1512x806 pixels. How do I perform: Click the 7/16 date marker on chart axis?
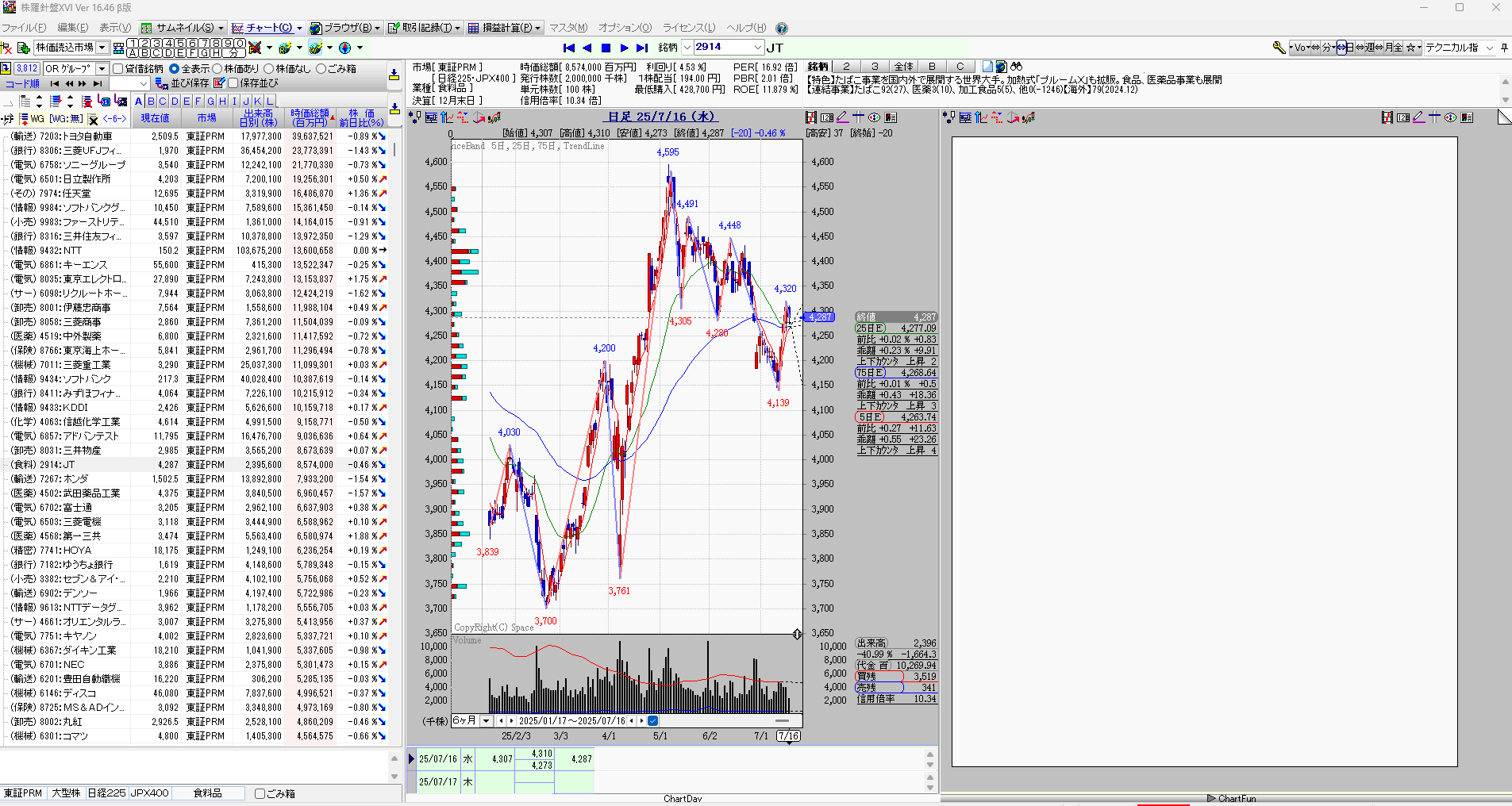coord(787,736)
